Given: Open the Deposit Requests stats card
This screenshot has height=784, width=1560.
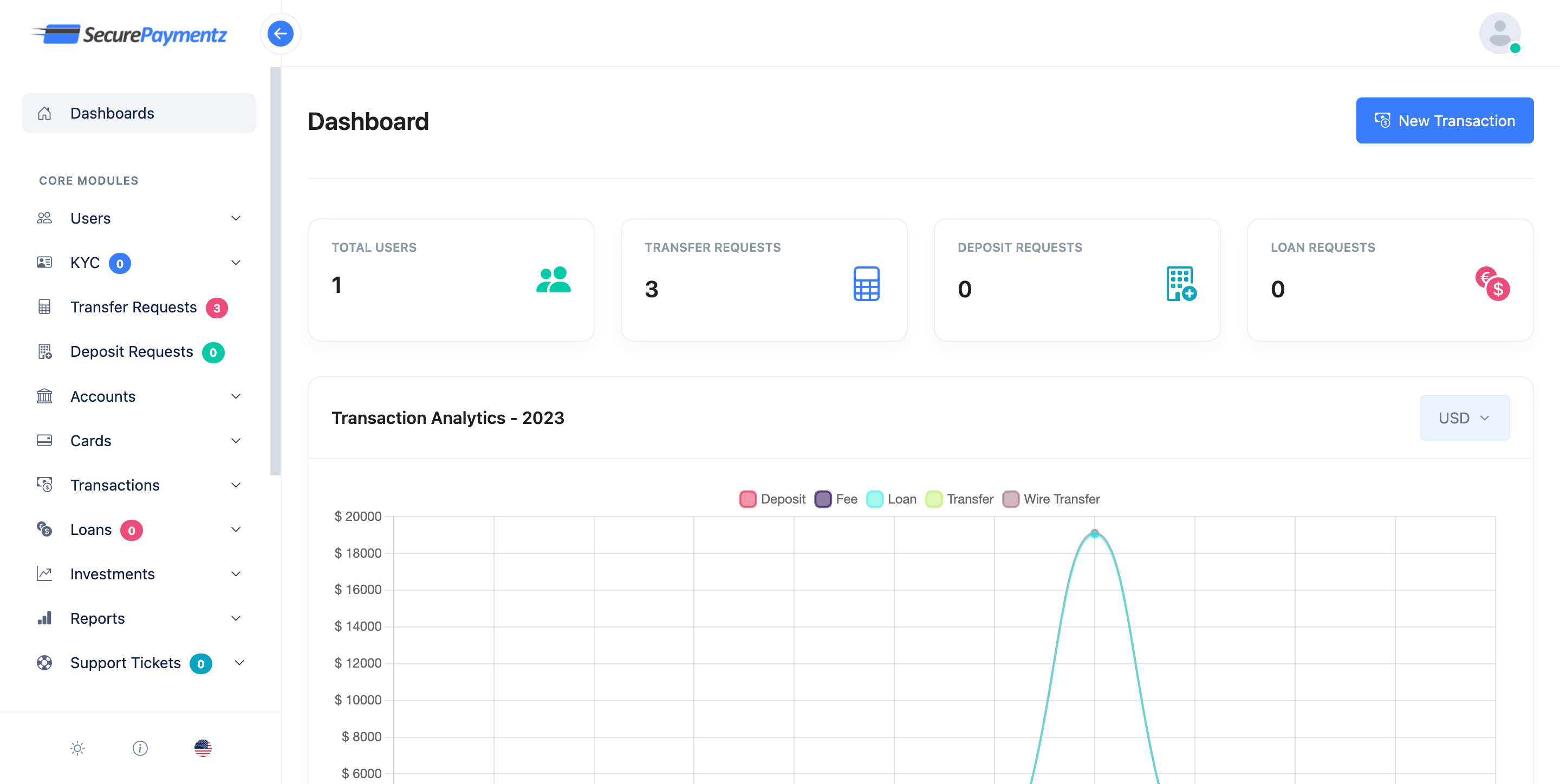Looking at the screenshot, I should coord(1077,280).
